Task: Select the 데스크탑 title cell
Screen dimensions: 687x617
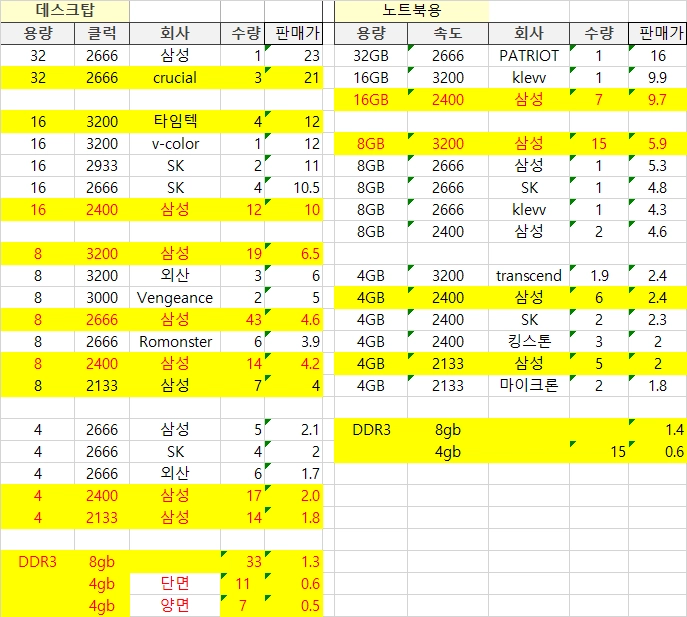Action: point(65,11)
